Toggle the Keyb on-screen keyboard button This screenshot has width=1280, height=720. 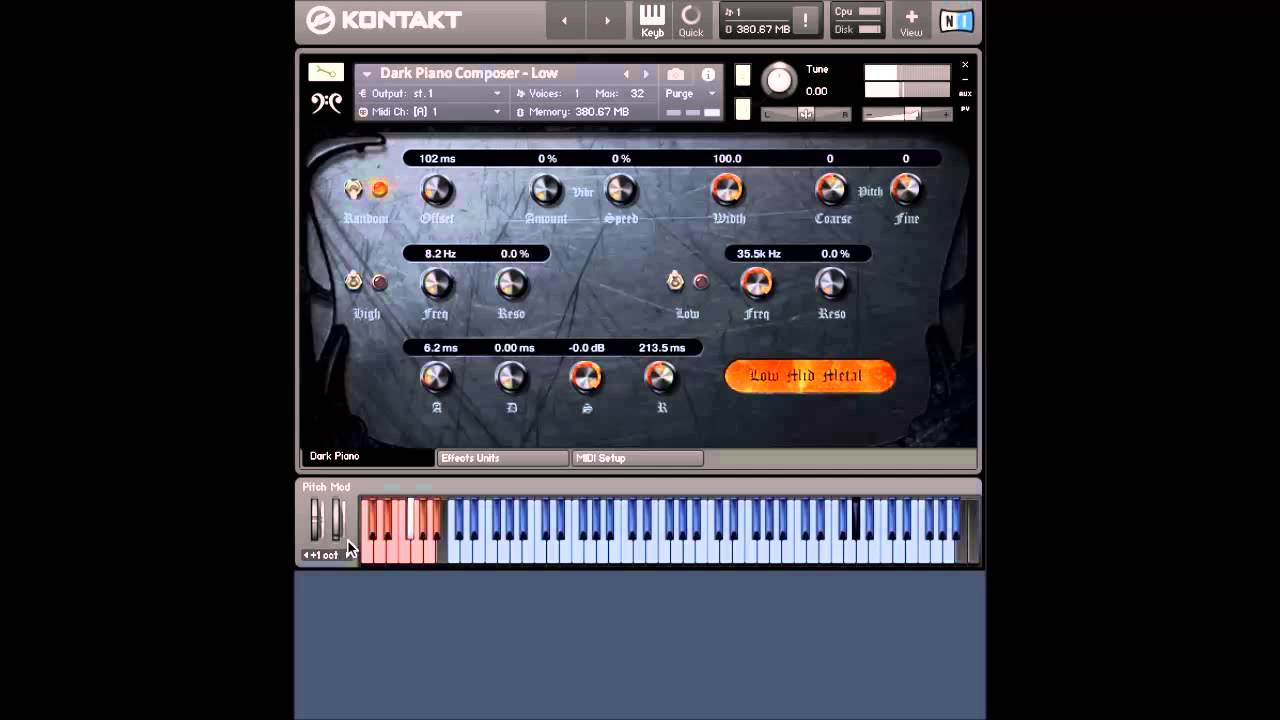pos(652,21)
